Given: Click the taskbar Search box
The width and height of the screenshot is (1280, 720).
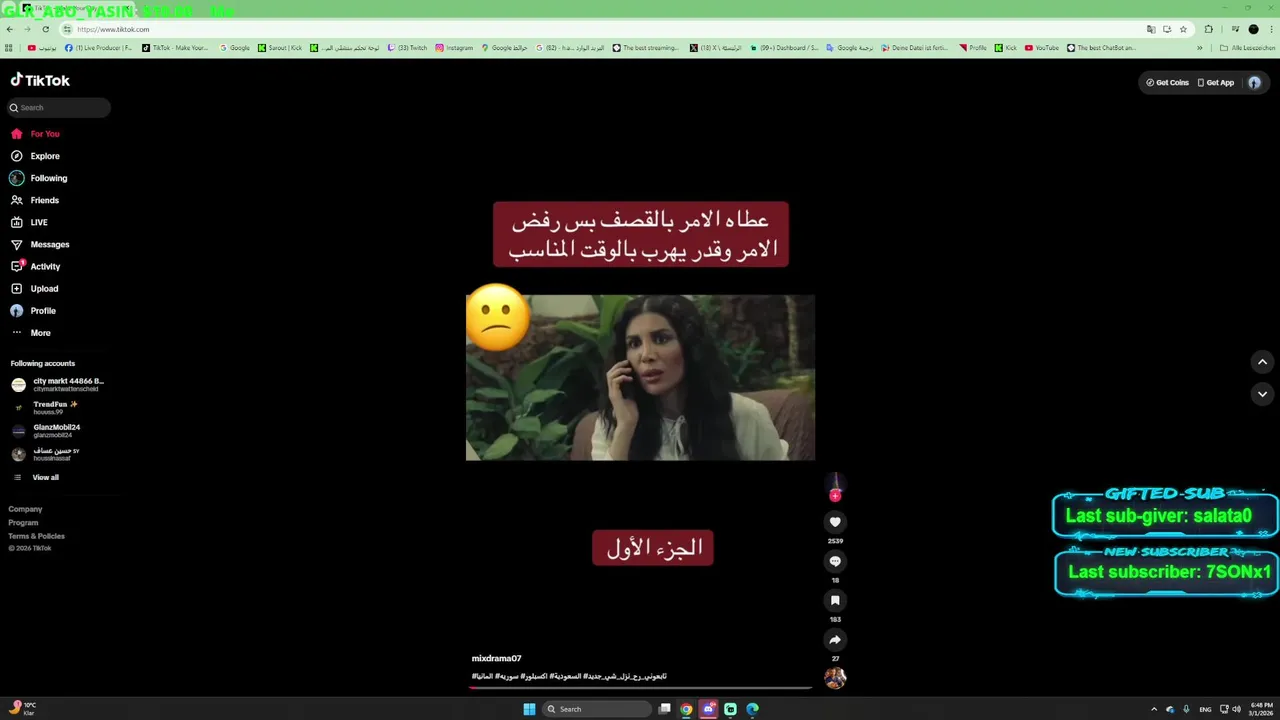Looking at the screenshot, I should pyautogui.click(x=598, y=709).
